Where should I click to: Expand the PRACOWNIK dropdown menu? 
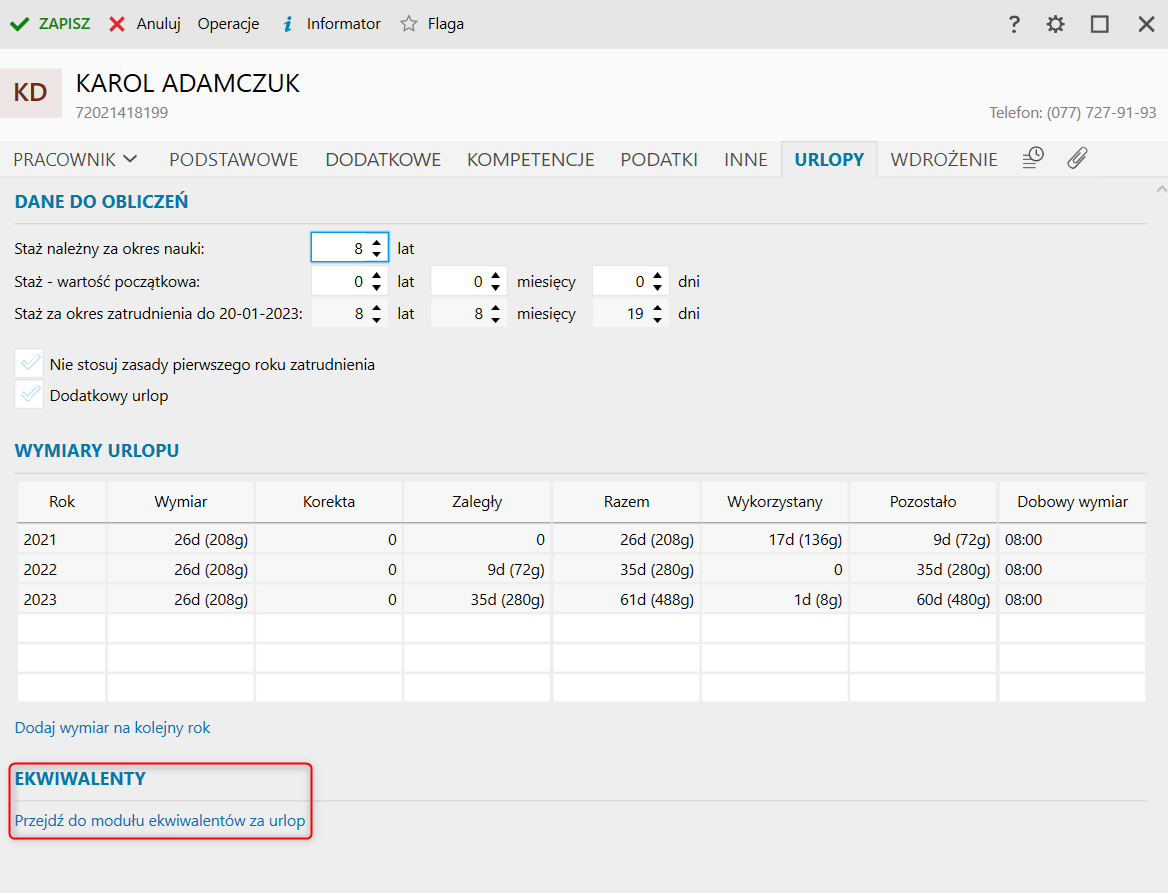point(76,159)
